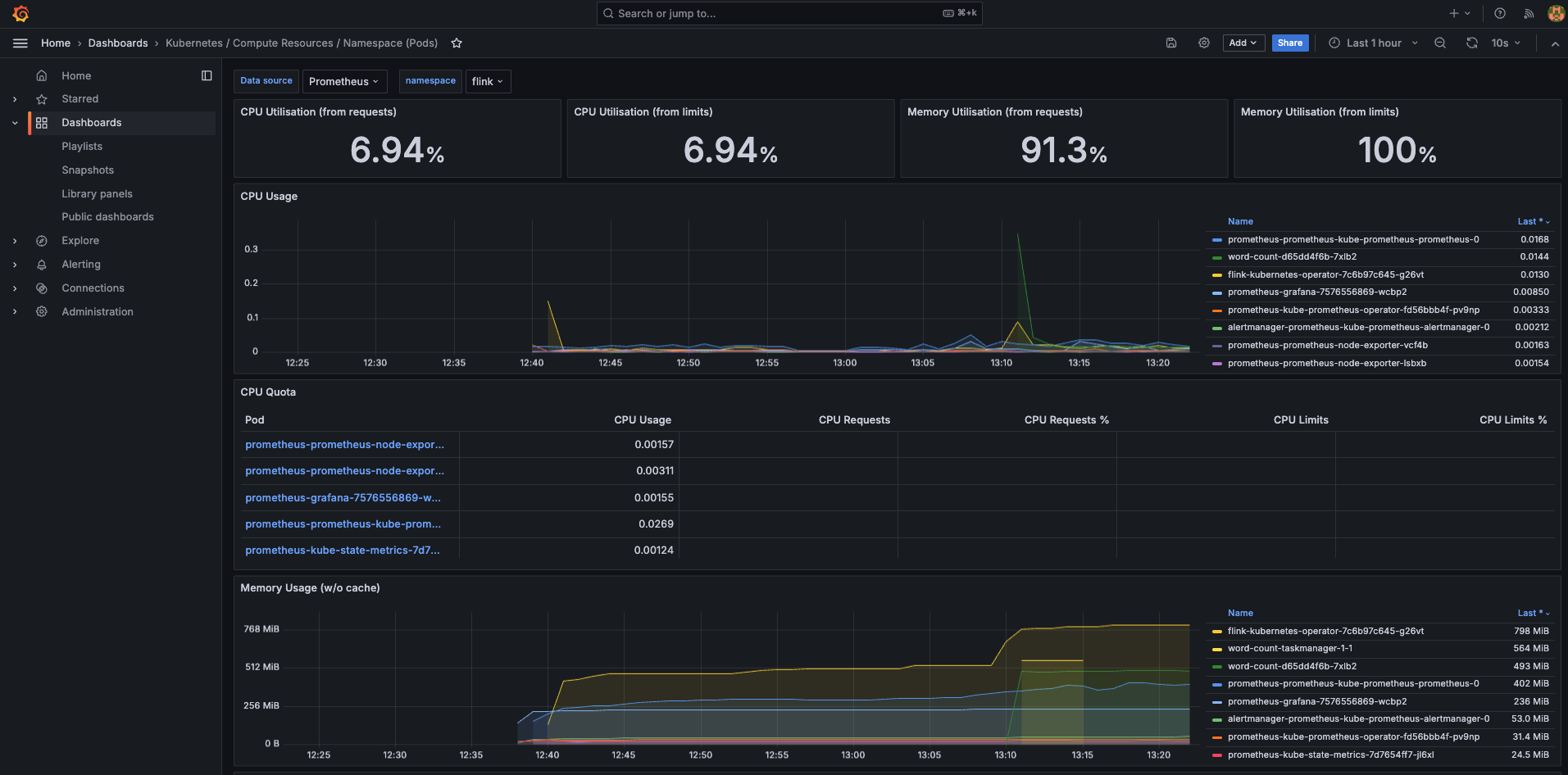This screenshot has width=1568, height=775.
Task: Refresh the dashboard now
Action: (1472, 43)
